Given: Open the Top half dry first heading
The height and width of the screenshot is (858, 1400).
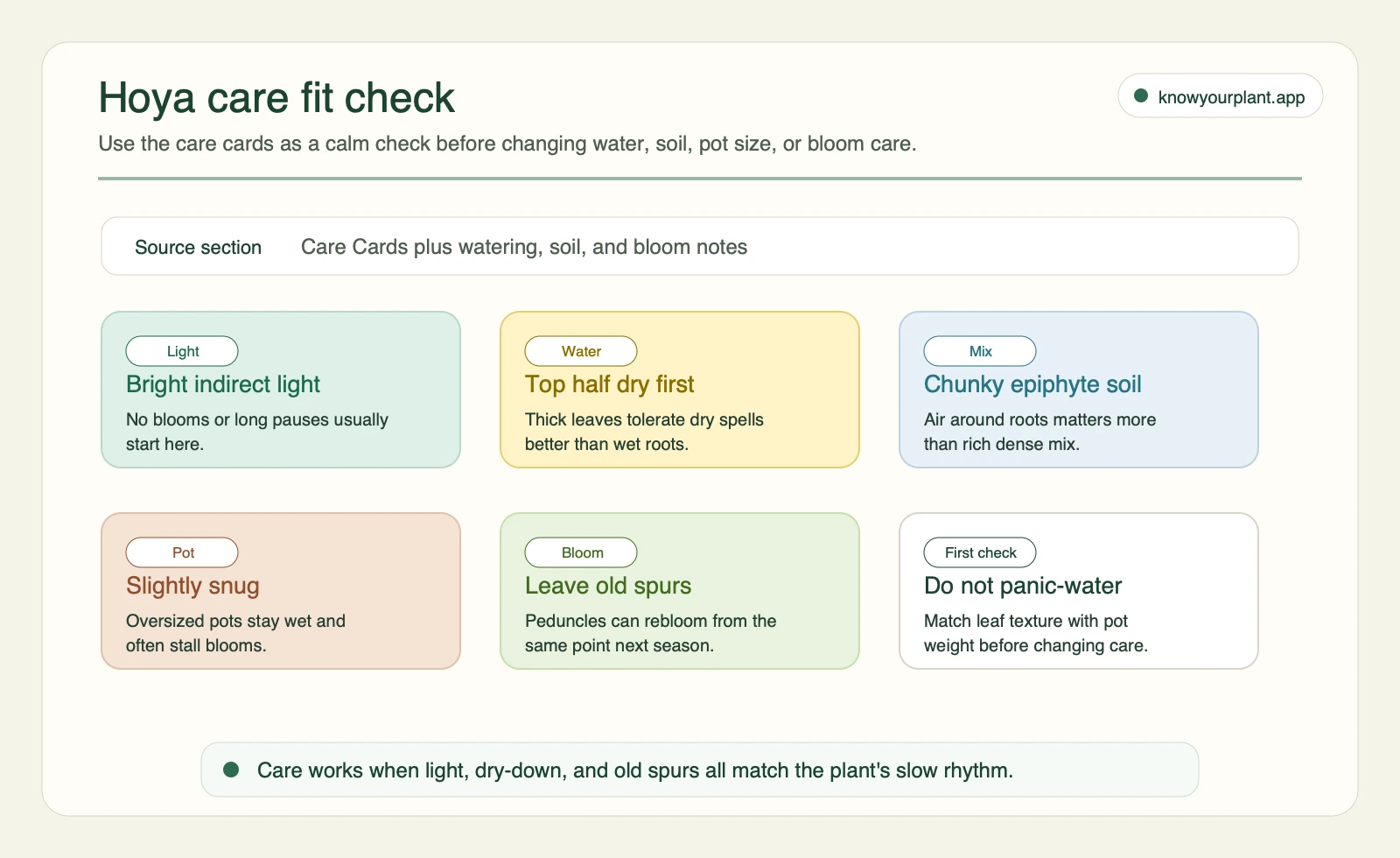Looking at the screenshot, I should 609,384.
